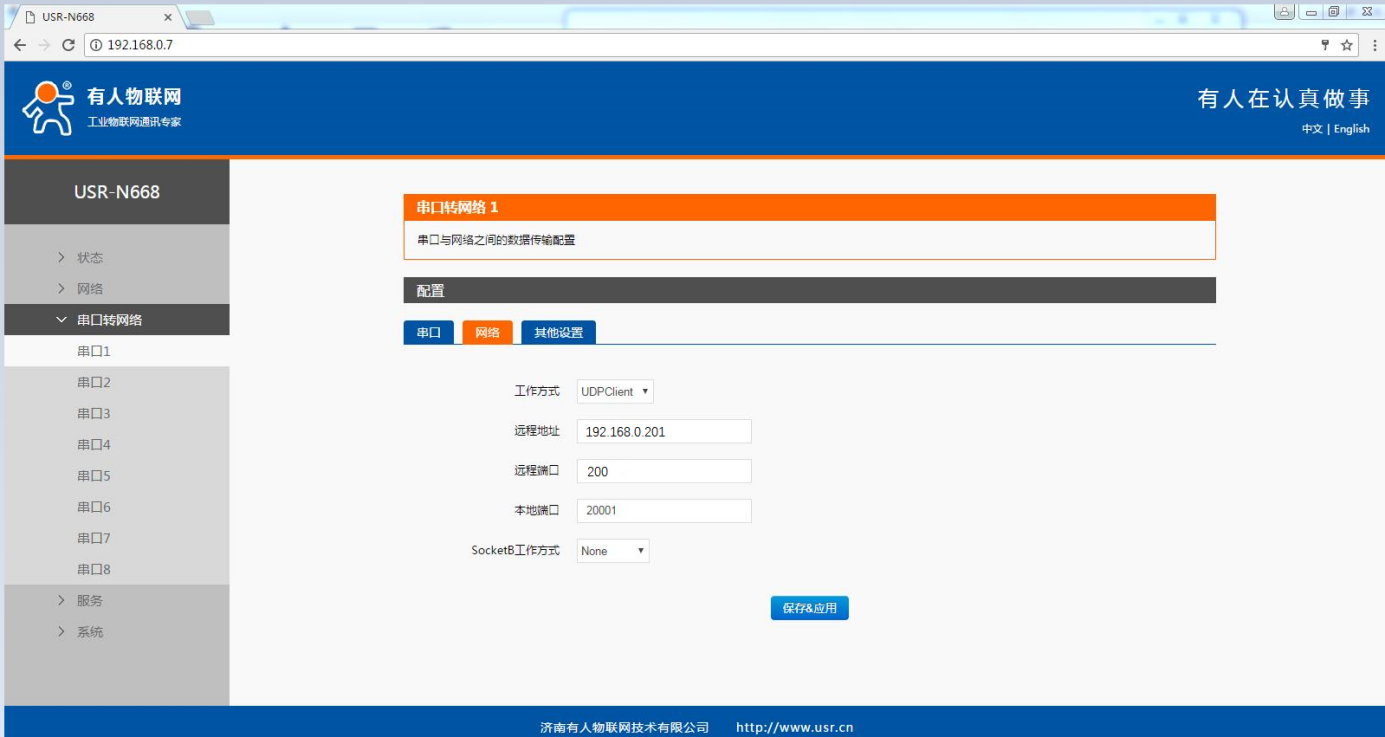Click the browser back arrow

tap(20, 45)
